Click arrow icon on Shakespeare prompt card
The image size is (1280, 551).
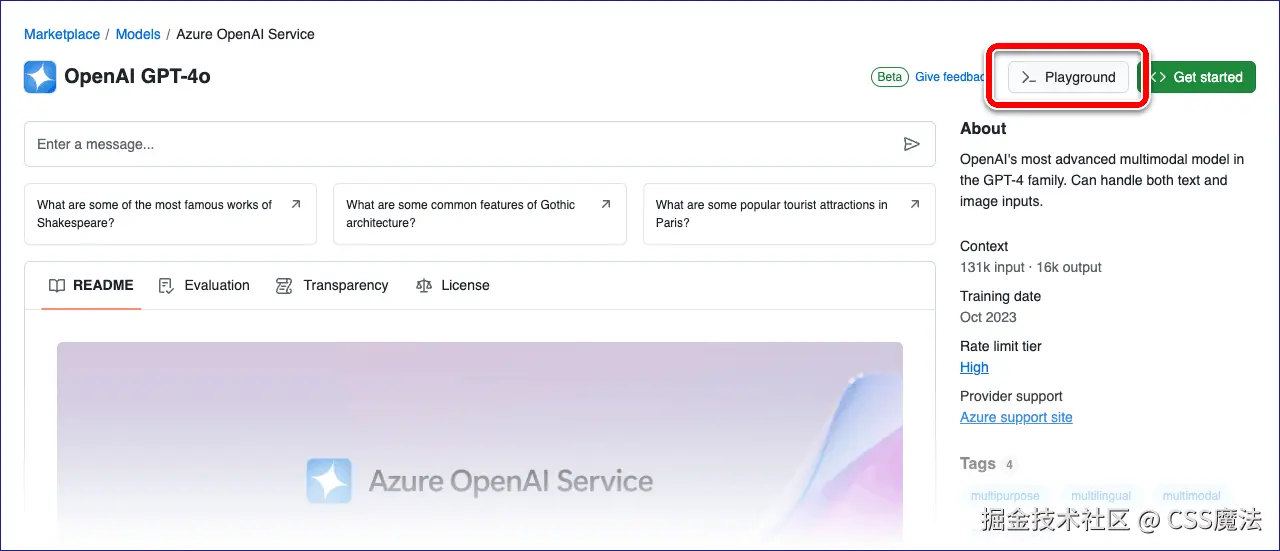point(296,204)
